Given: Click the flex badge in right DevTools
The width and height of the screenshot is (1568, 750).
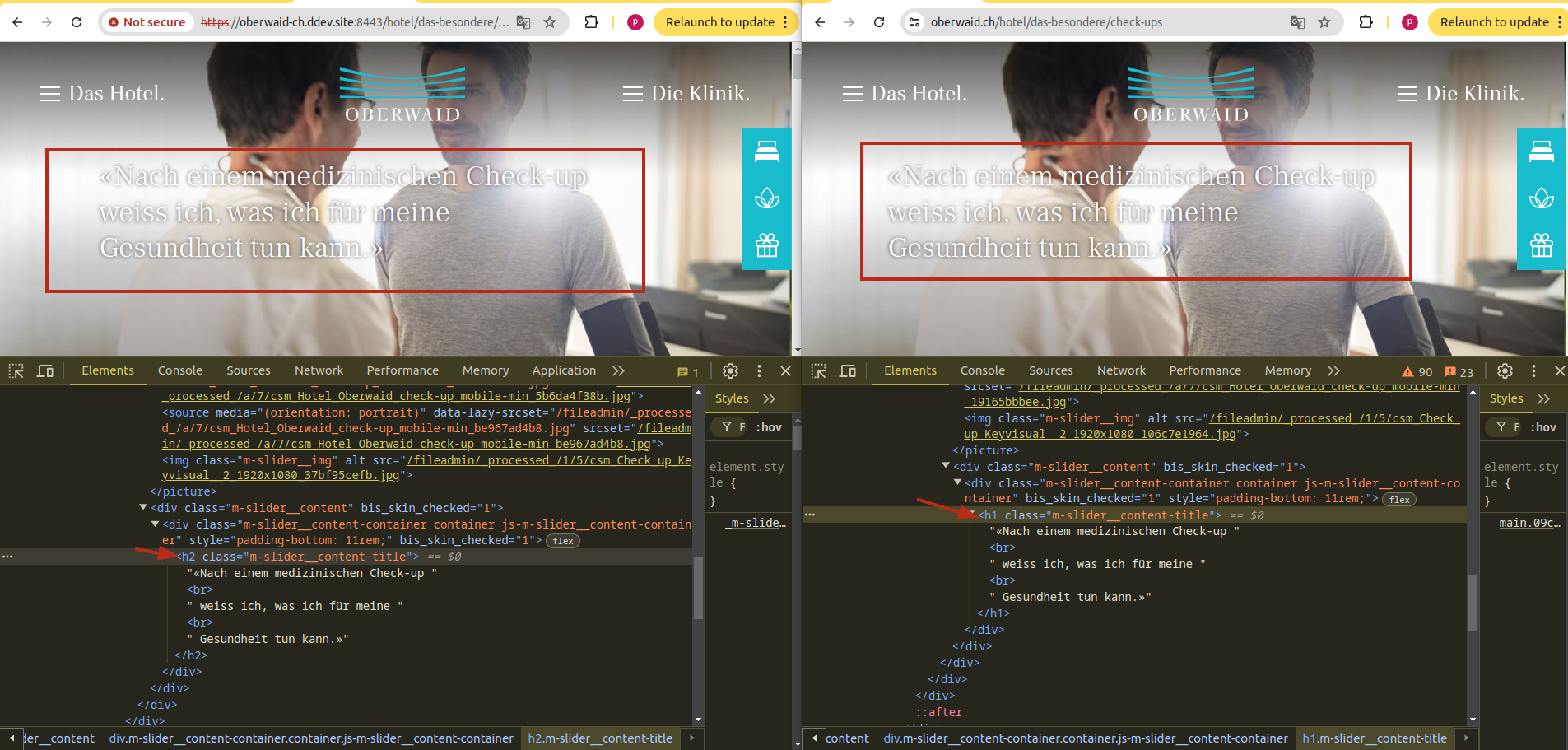Looking at the screenshot, I should point(1399,500).
